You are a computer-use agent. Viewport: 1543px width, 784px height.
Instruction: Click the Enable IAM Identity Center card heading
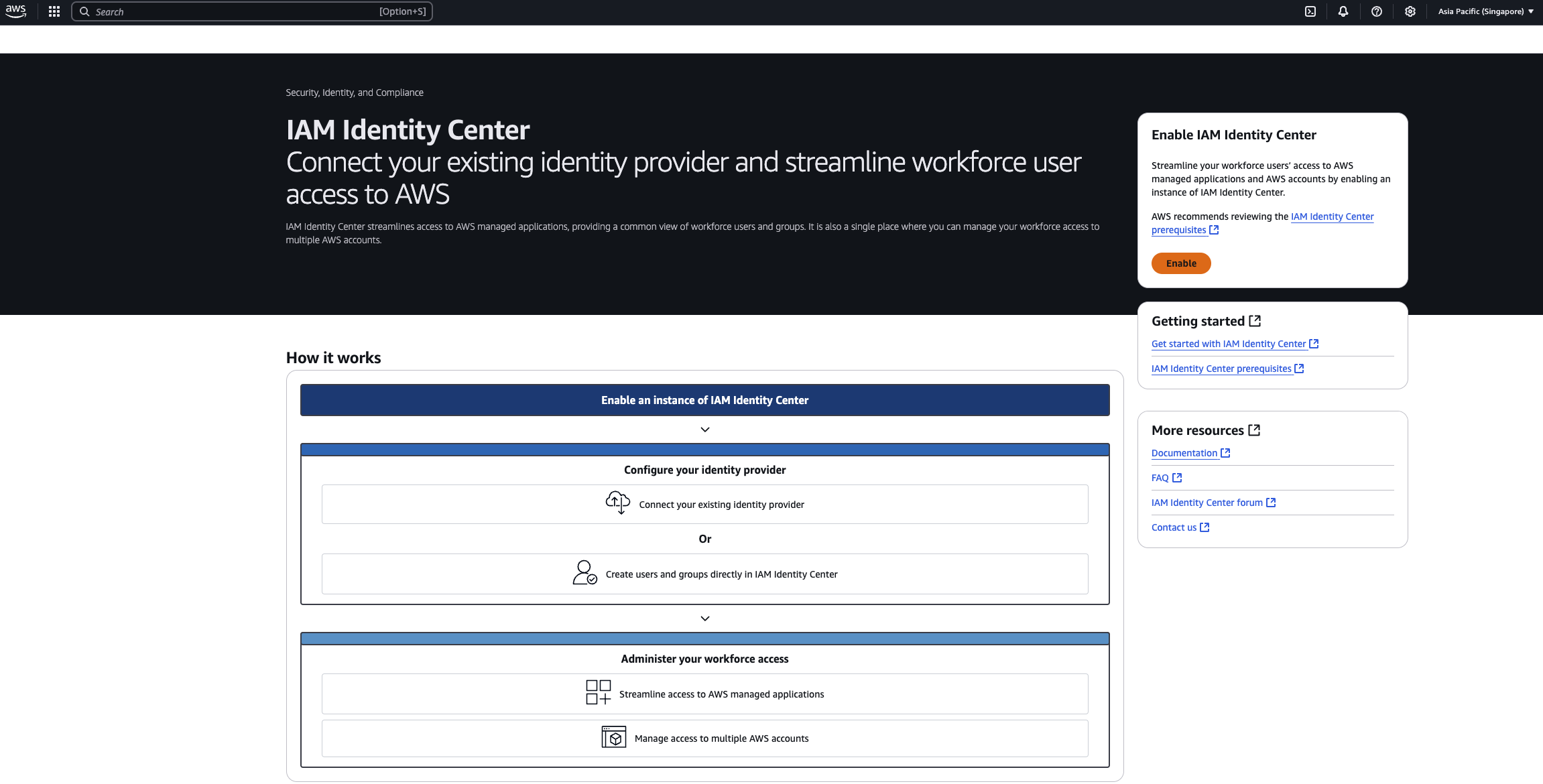(1233, 135)
